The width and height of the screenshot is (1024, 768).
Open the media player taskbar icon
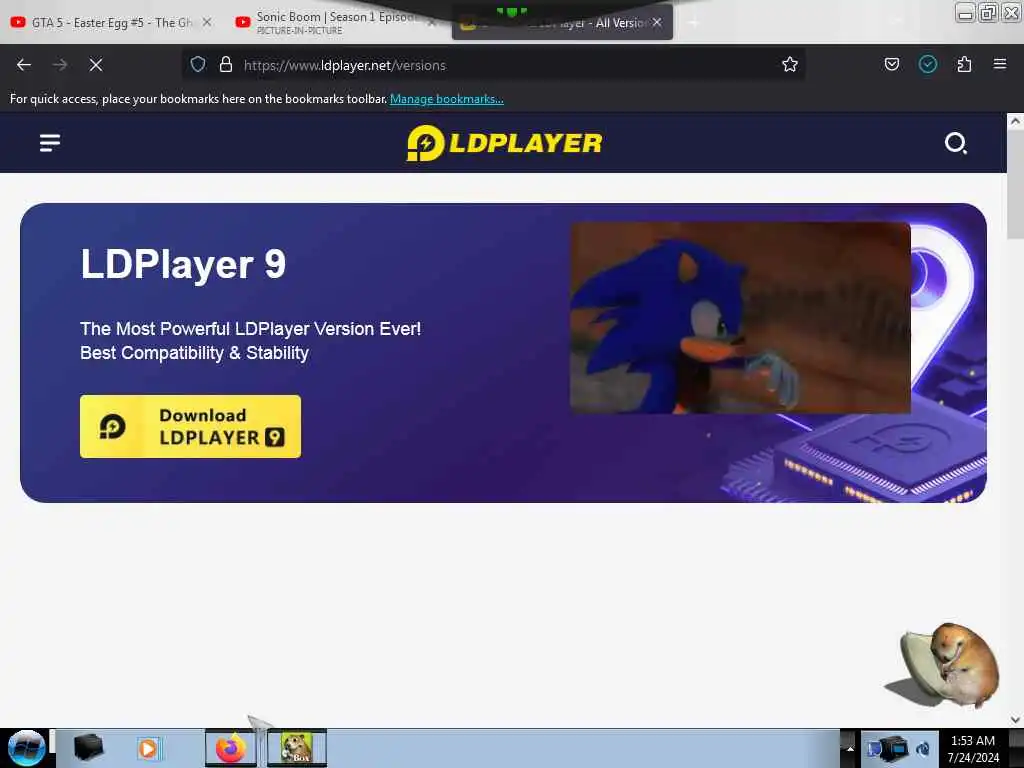coord(148,748)
